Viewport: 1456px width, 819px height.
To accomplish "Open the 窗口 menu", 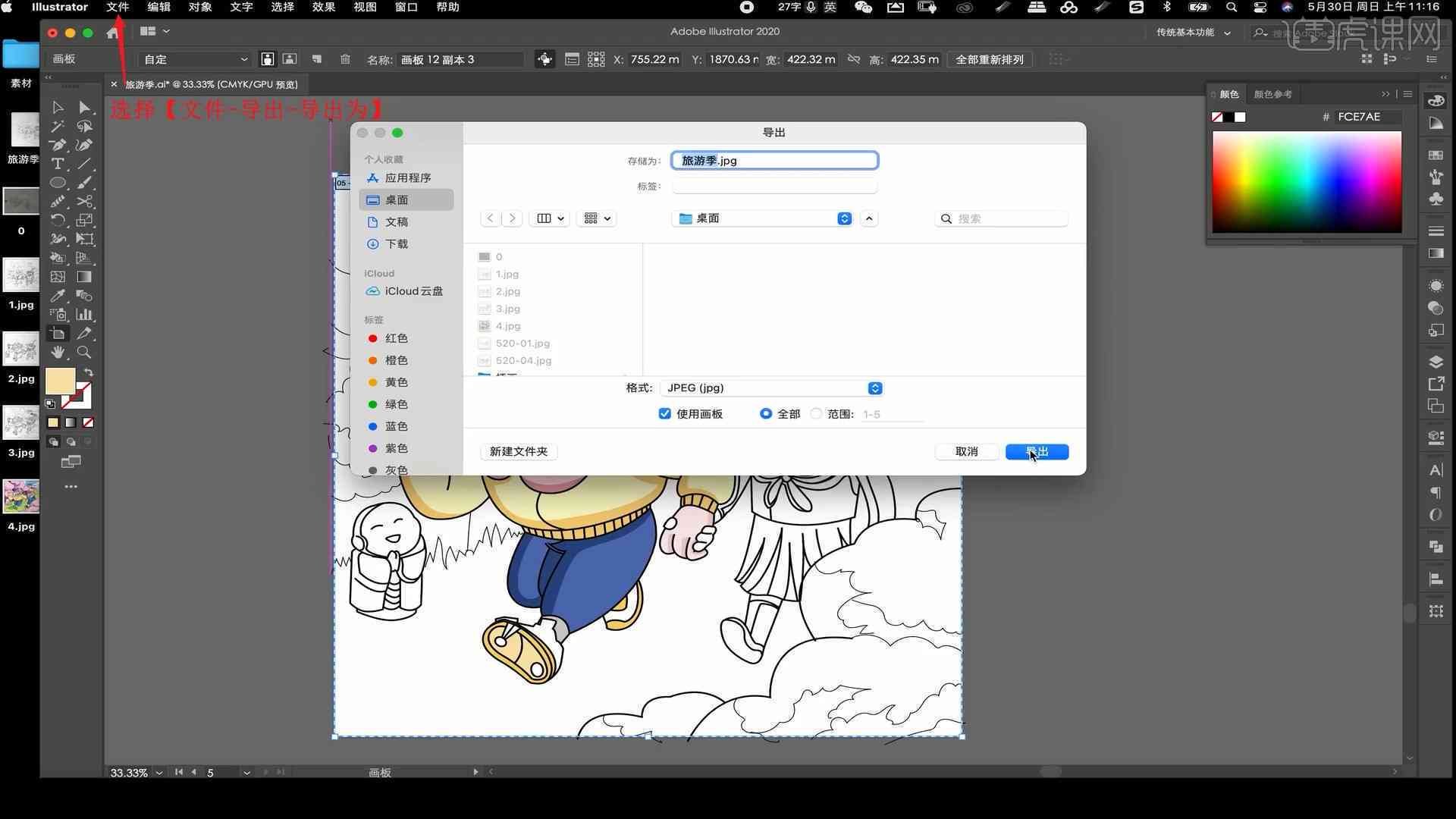I will pyautogui.click(x=406, y=8).
